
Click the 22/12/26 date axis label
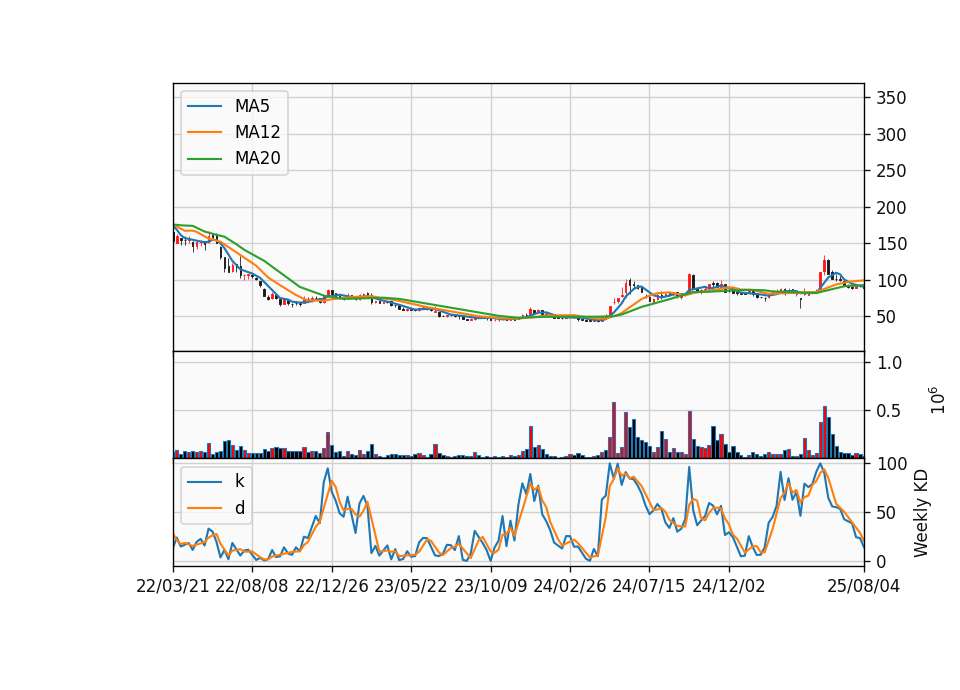[x=332, y=586]
